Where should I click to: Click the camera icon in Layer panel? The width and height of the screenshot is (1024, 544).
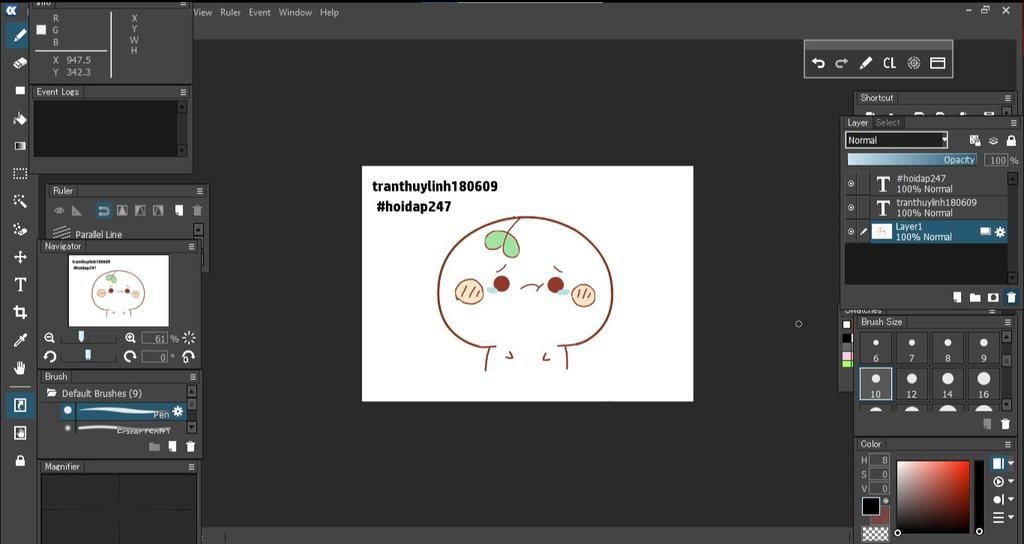[x=993, y=297]
